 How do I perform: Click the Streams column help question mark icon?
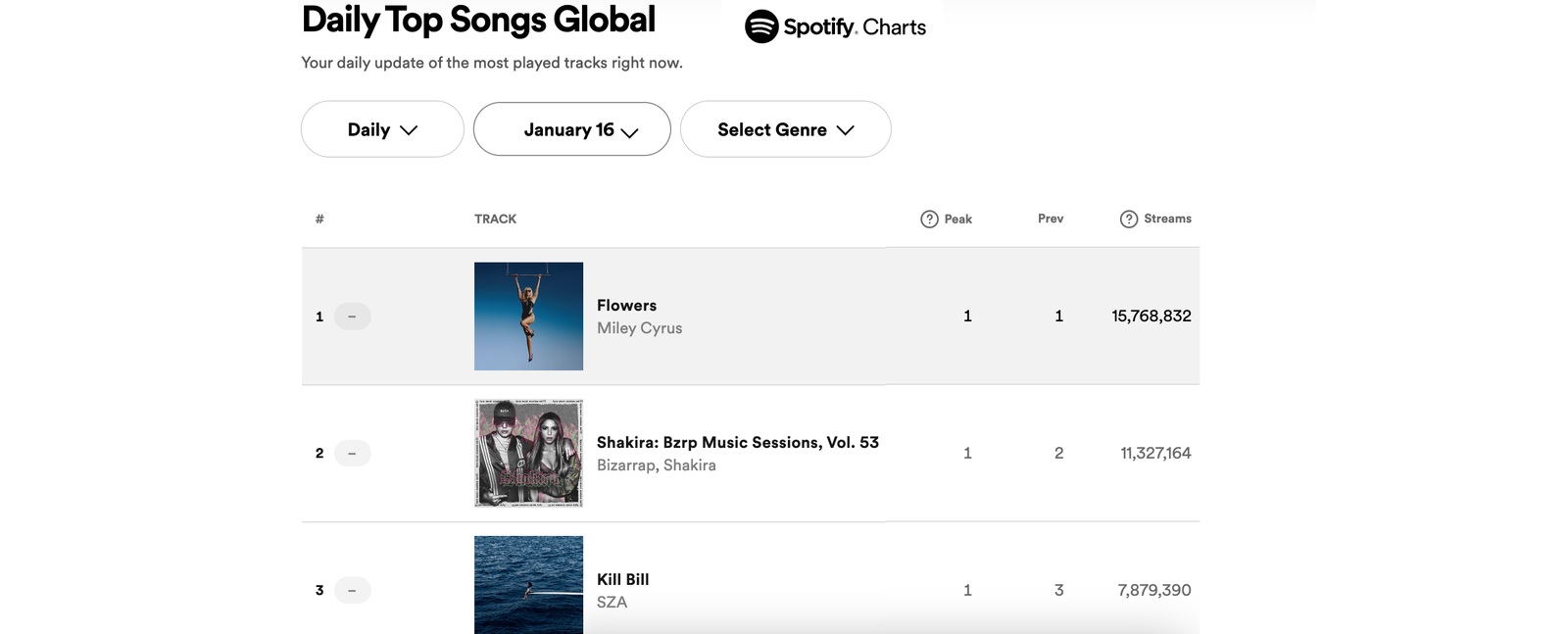1129,219
